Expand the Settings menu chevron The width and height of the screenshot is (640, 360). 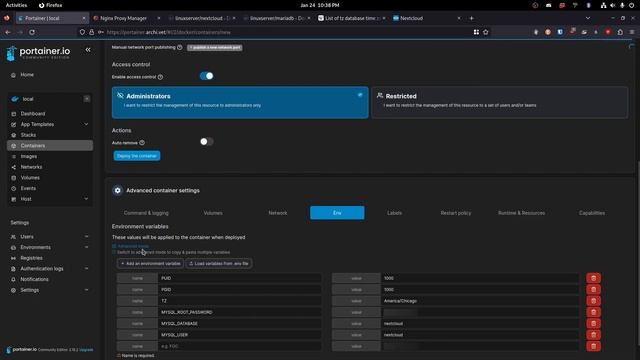86,290
